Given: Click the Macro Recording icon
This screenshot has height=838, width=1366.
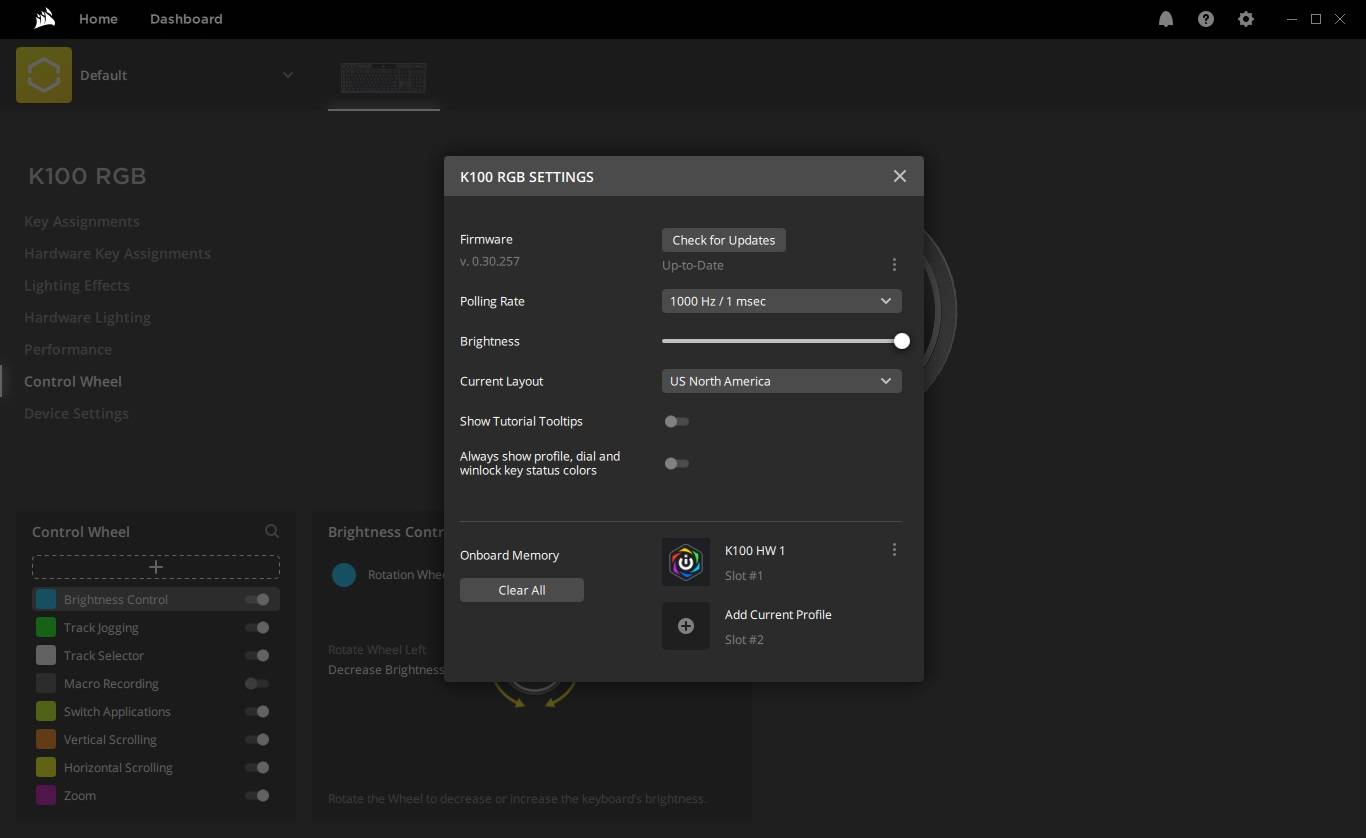Looking at the screenshot, I should pos(46,684).
